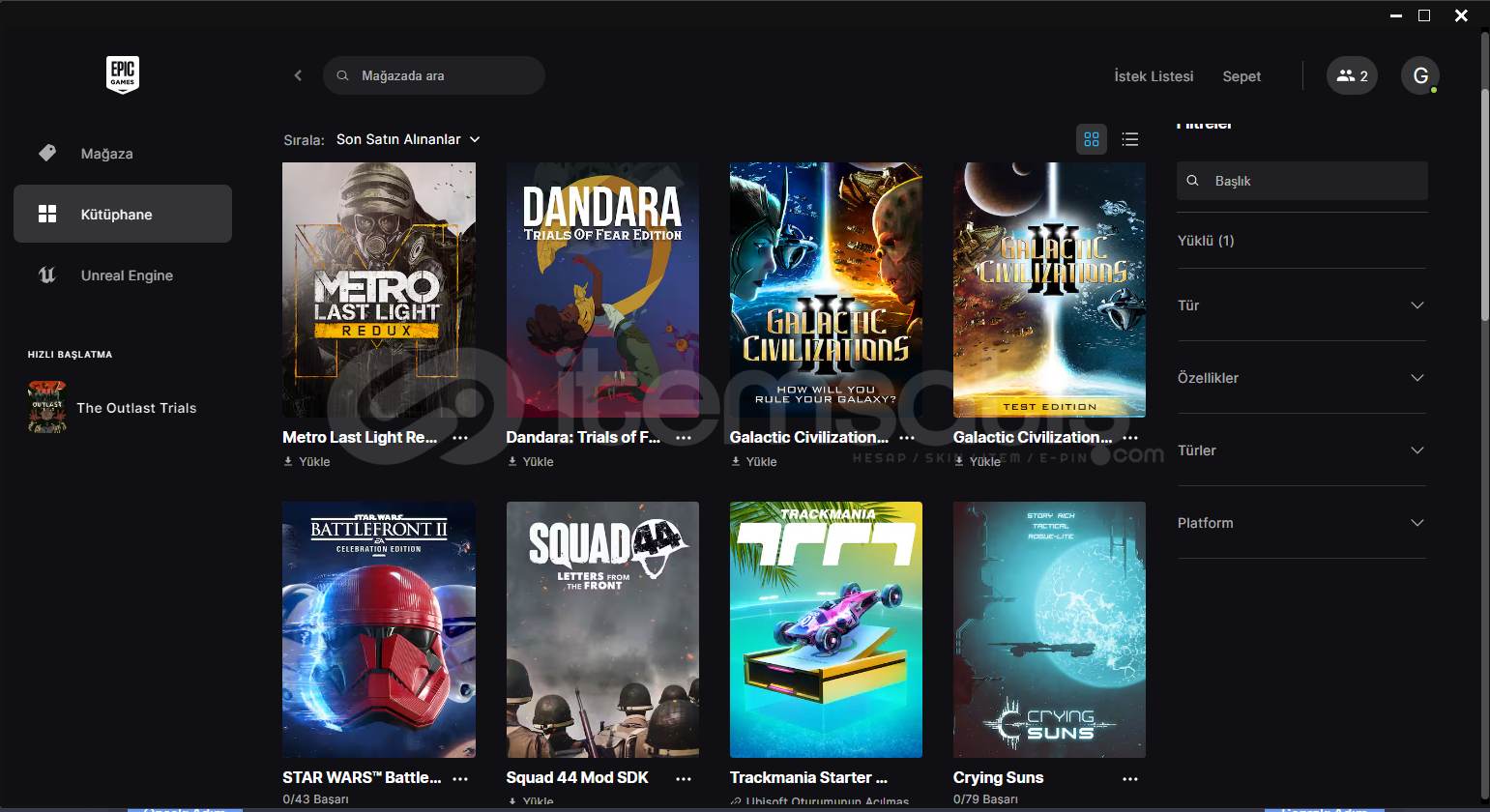This screenshot has width=1490, height=812.
Task: Click the Epic Games logo
Action: pyautogui.click(x=123, y=74)
